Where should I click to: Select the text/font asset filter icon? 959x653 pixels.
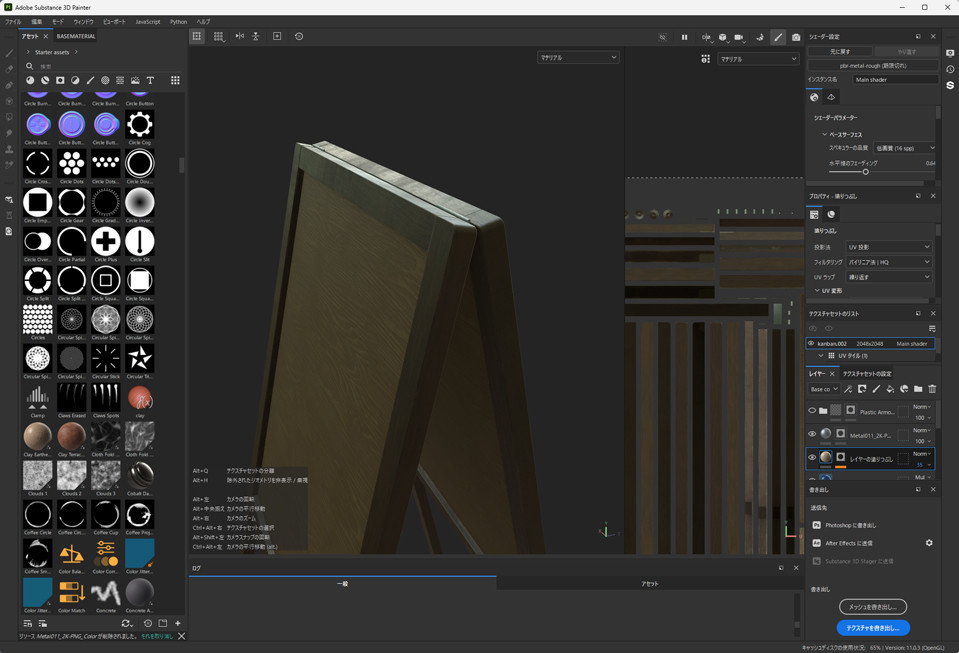pyautogui.click(x=150, y=80)
